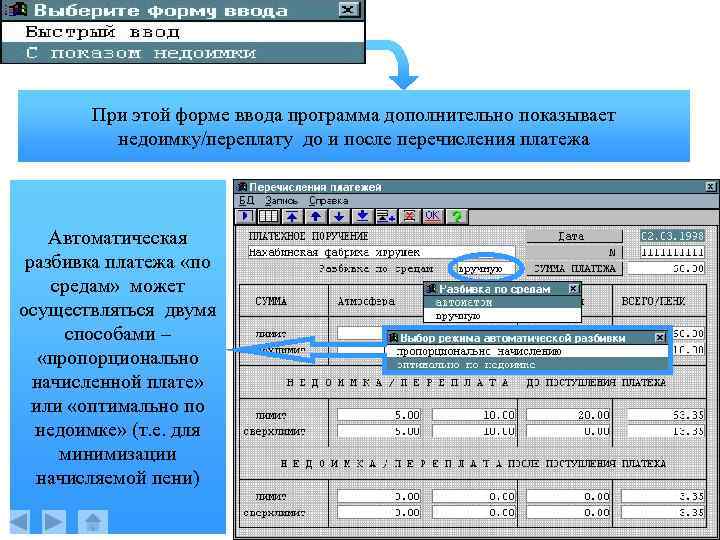This screenshot has width=720, height=540.
Task: Open the БД menu
Action: pyautogui.click(x=247, y=201)
